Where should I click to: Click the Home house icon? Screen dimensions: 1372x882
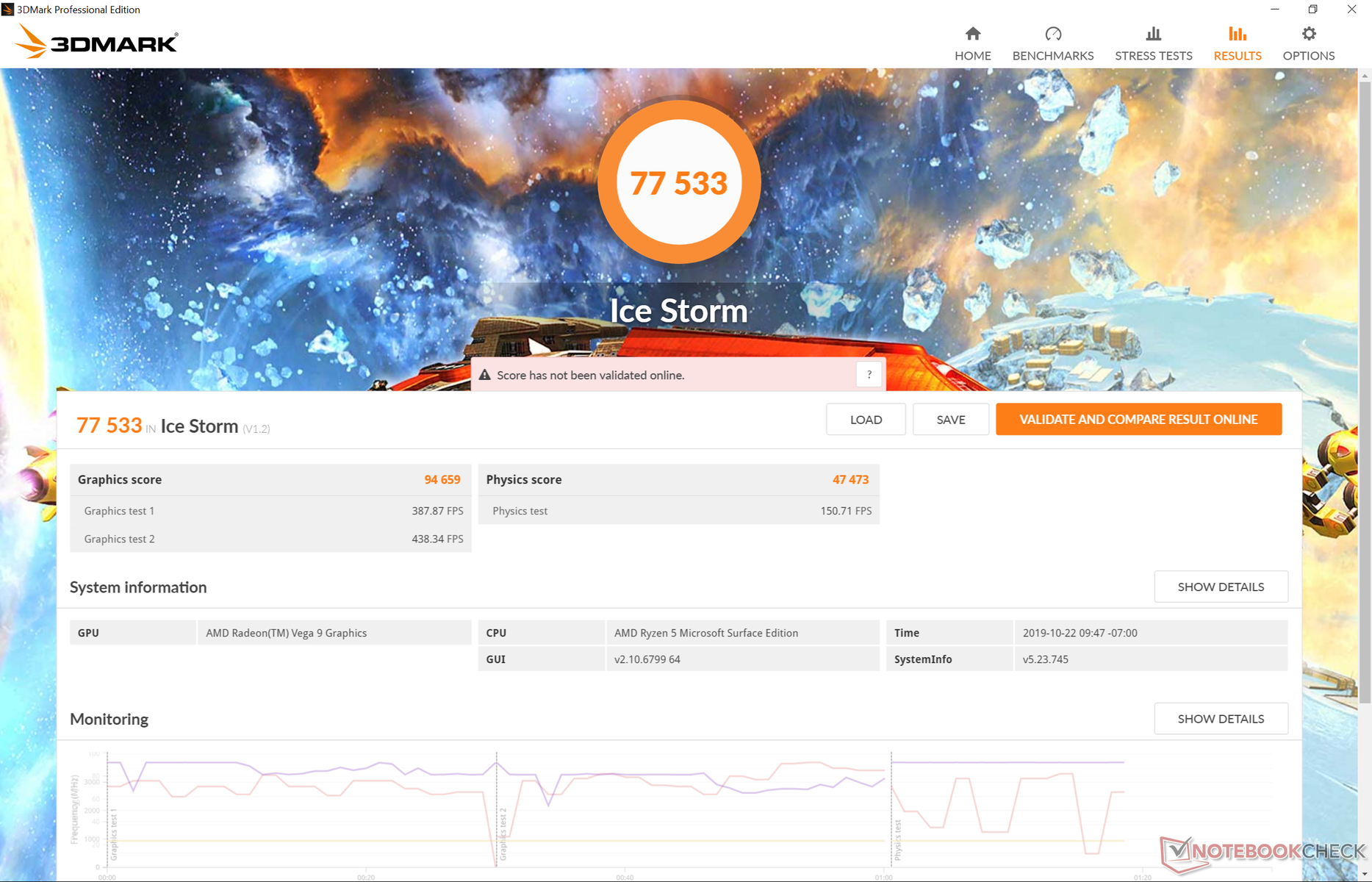click(972, 34)
